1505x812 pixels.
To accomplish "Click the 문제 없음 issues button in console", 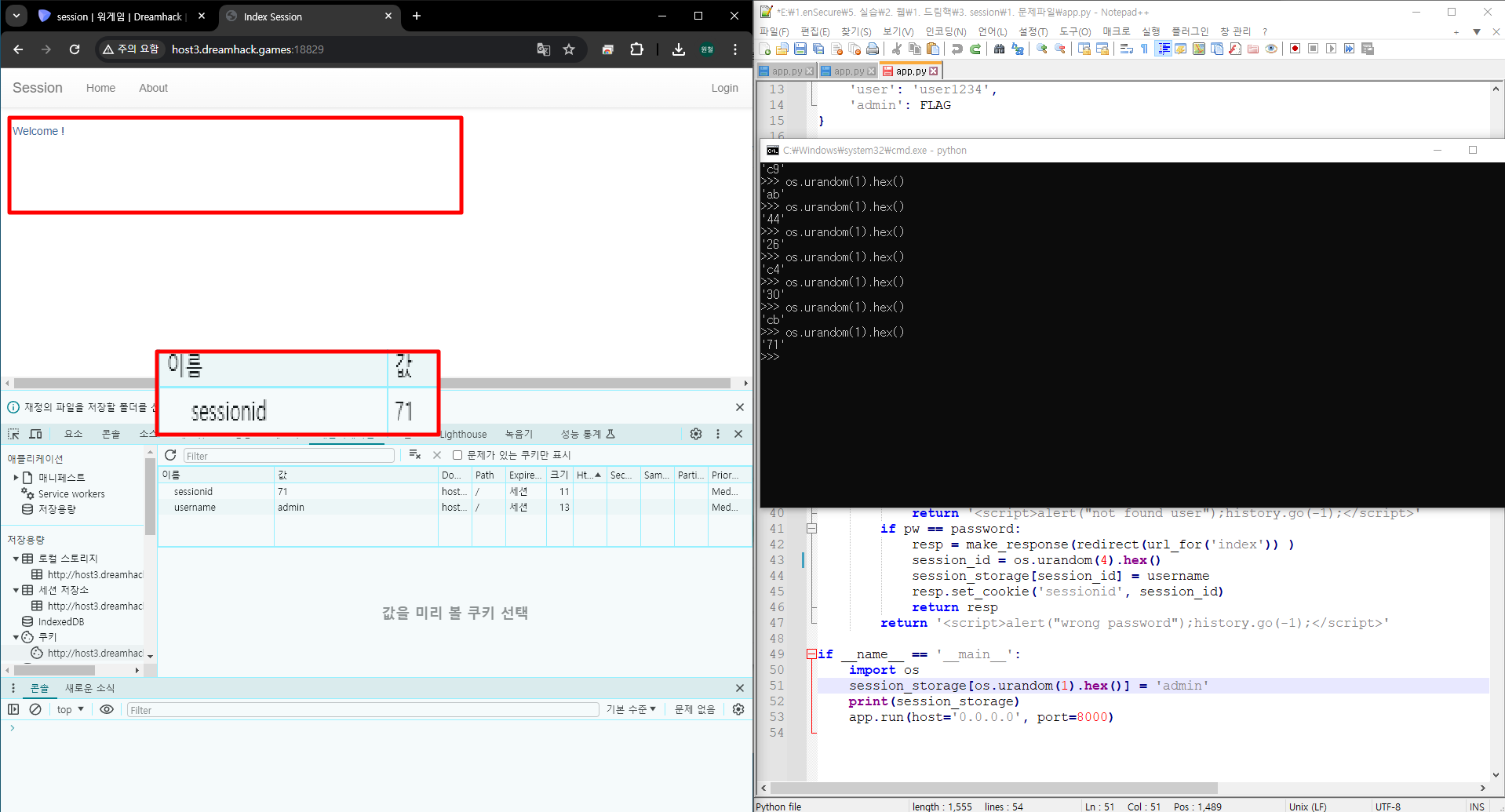I will [x=694, y=709].
